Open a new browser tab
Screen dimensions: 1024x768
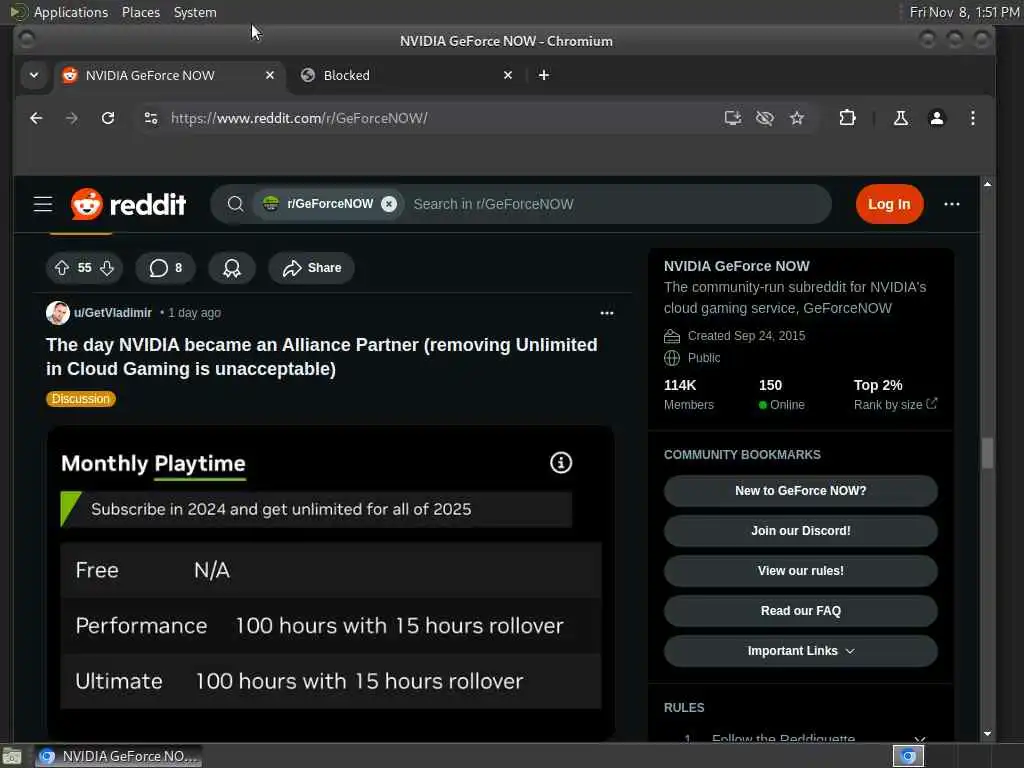[x=543, y=75]
